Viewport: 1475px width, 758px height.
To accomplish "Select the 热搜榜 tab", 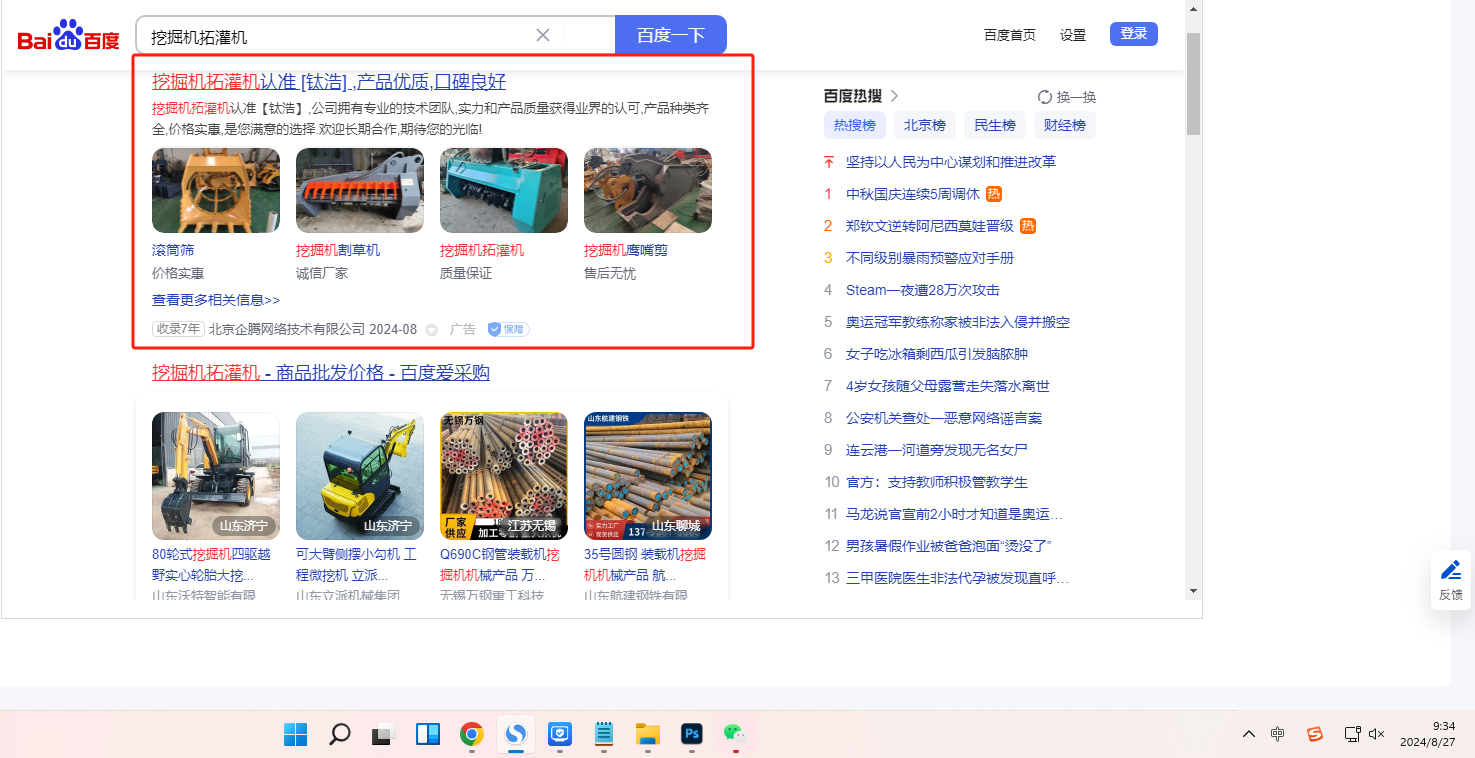I will pos(855,125).
